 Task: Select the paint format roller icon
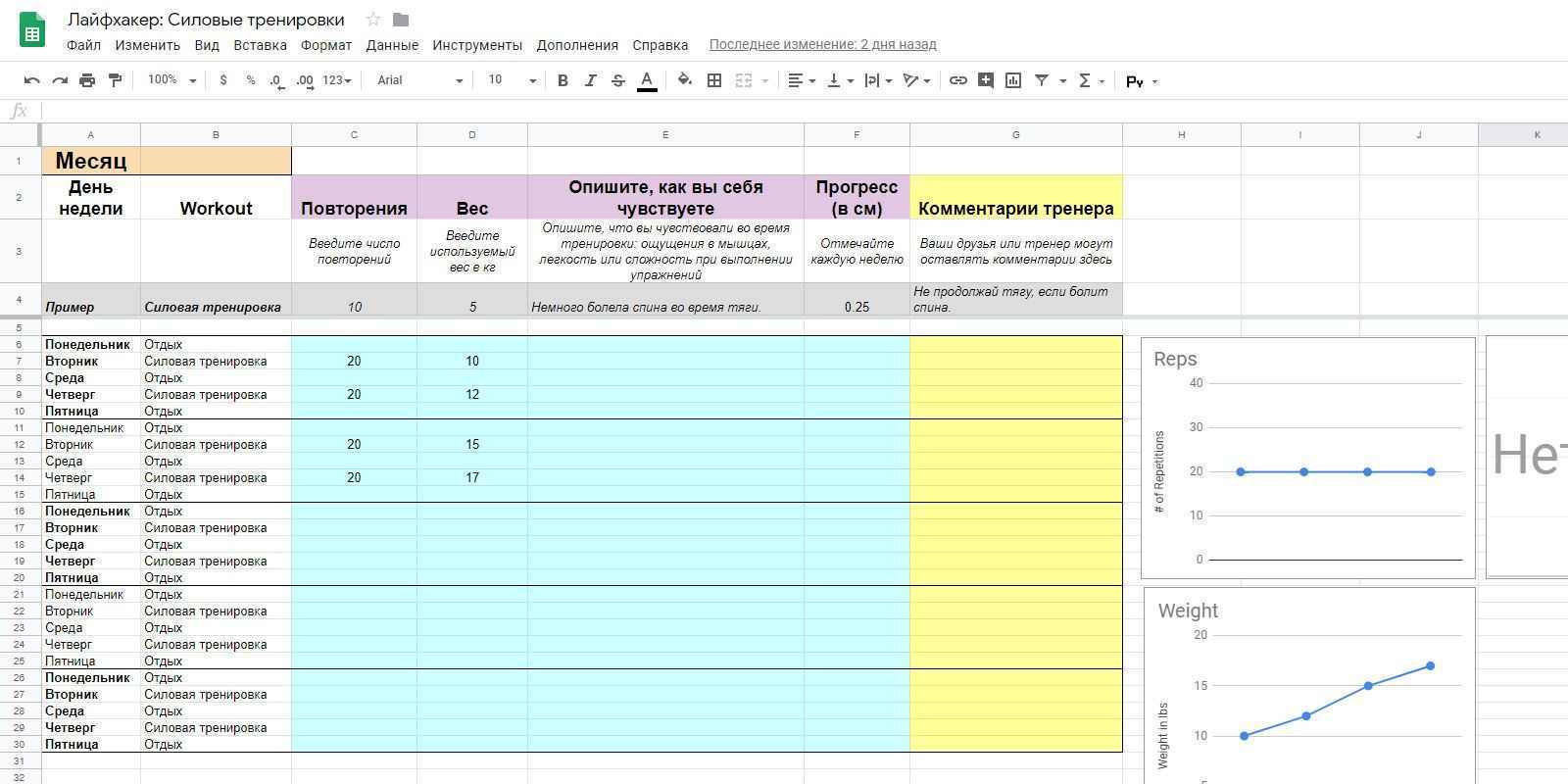115,80
